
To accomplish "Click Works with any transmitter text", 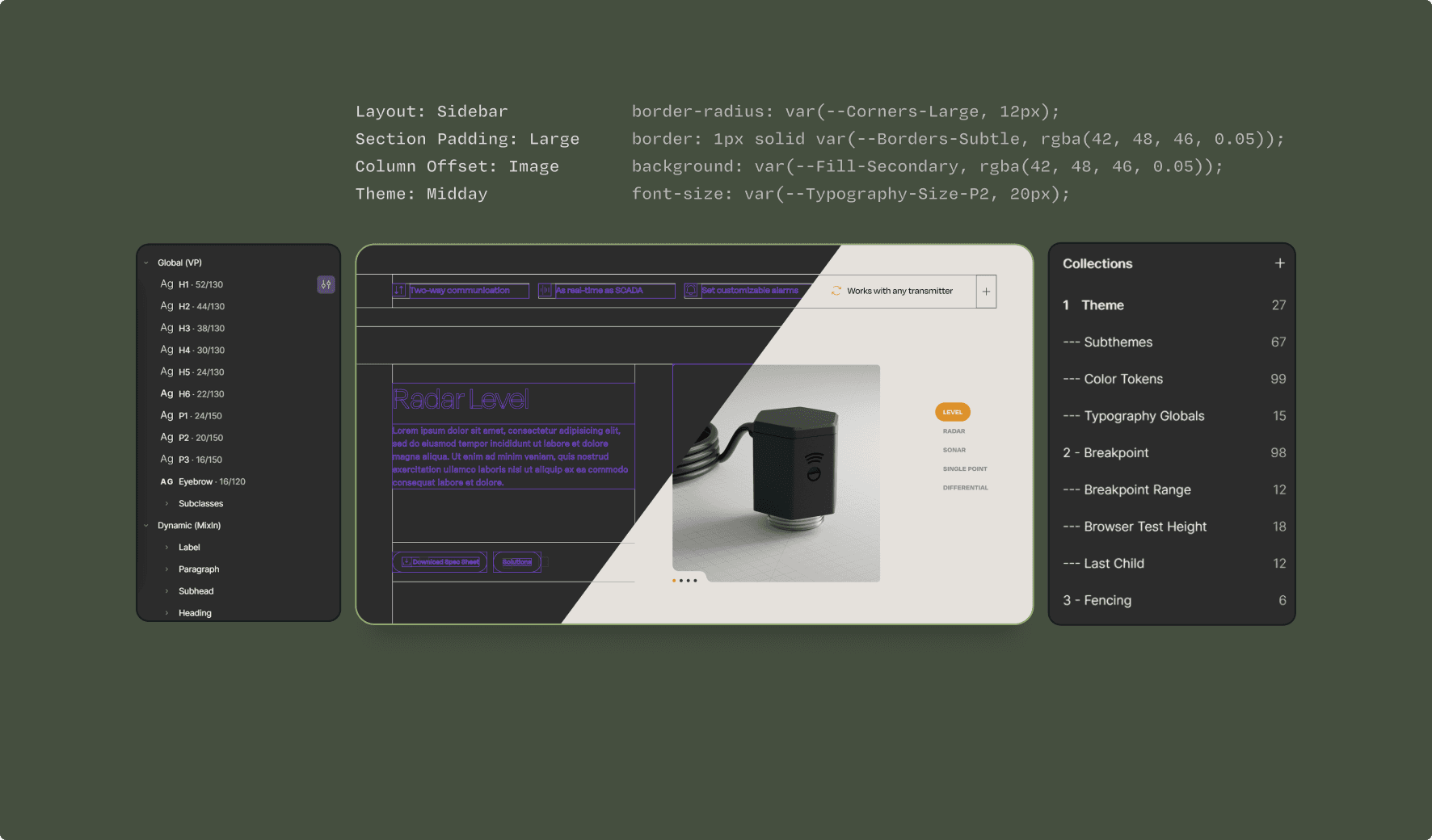I will (899, 291).
